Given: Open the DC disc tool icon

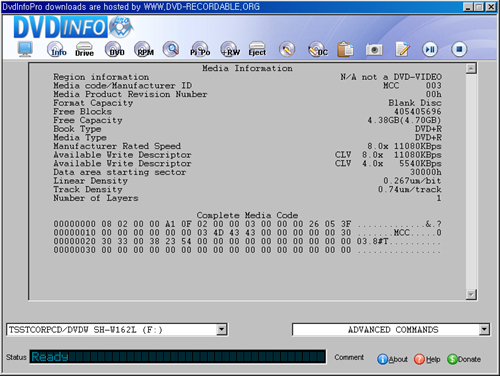Looking at the screenshot, I should (x=317, y=49).
